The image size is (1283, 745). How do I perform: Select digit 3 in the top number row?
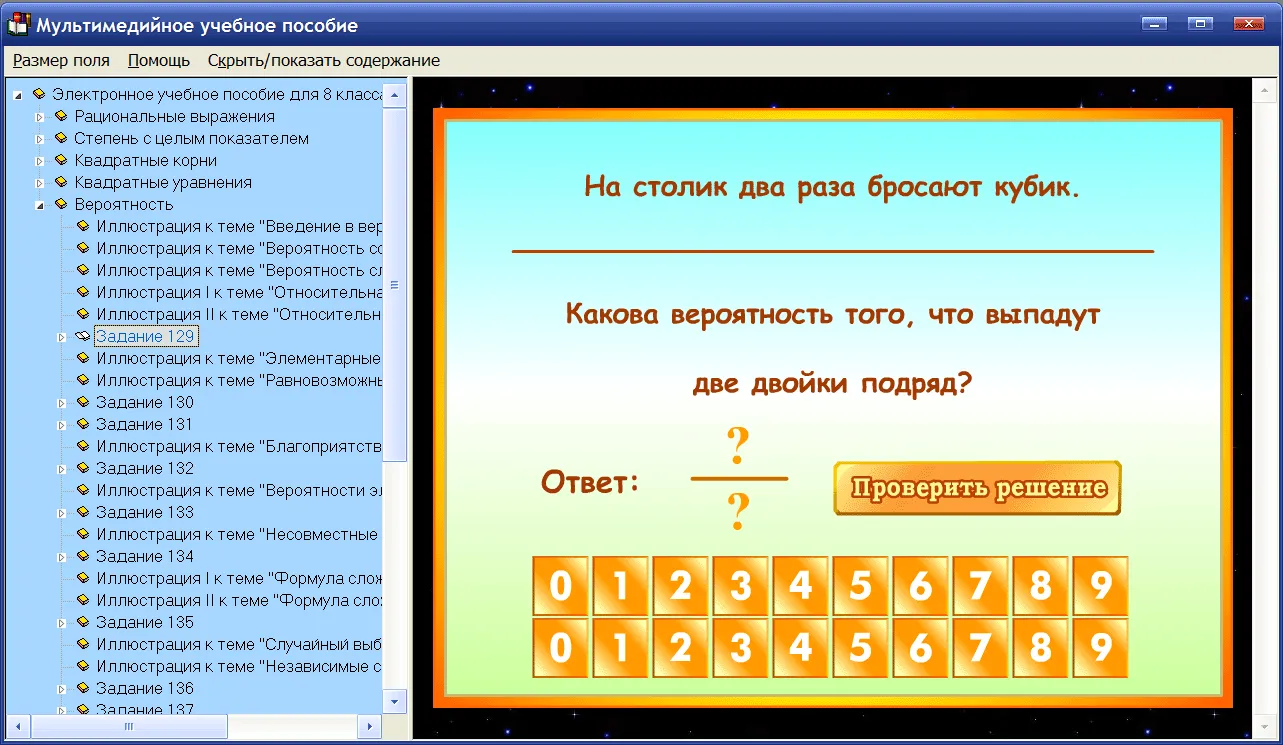click(x=740, y=586)
